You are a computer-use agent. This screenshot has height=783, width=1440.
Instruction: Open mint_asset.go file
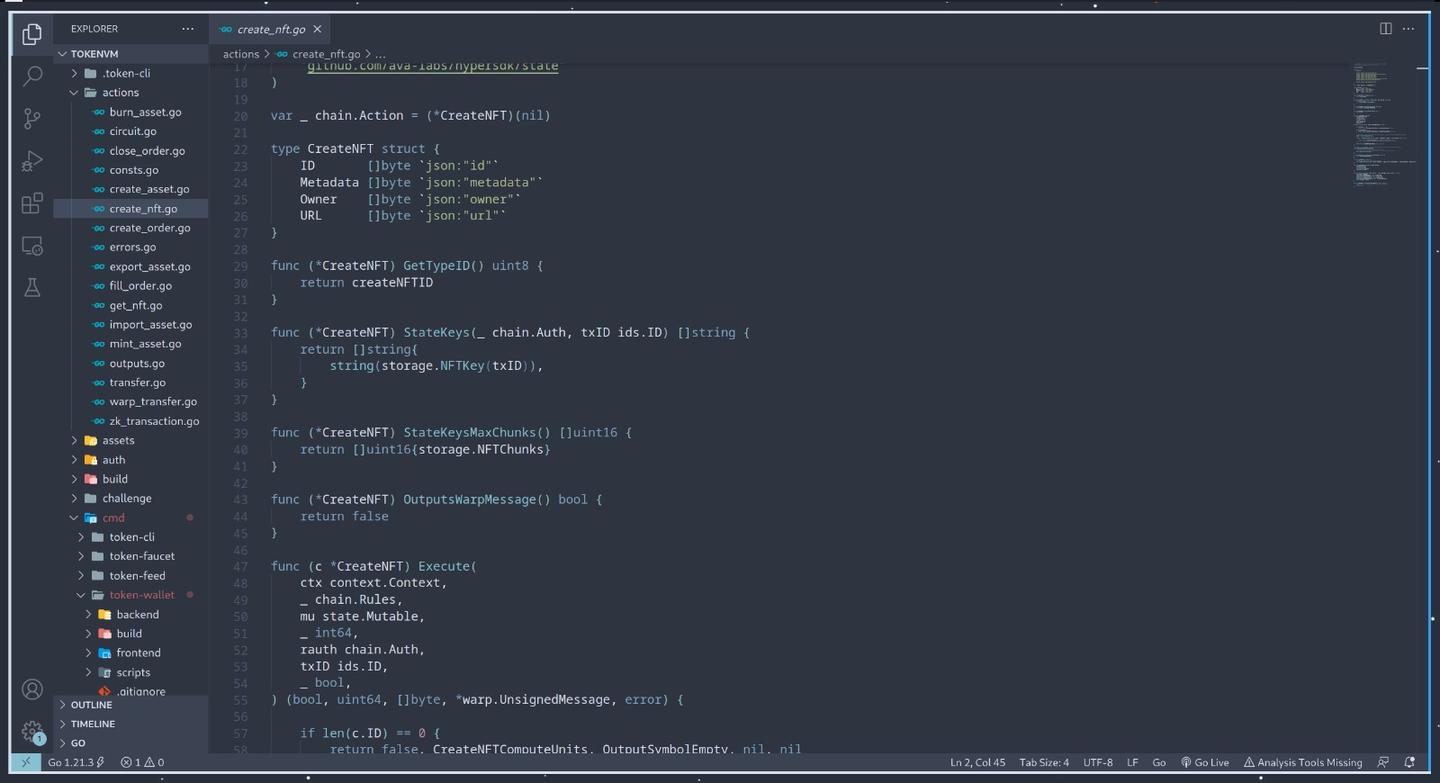point(131,344)
